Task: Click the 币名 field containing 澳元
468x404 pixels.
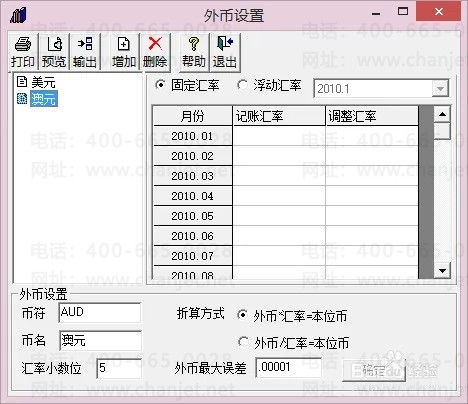Action: pos(100,340)
